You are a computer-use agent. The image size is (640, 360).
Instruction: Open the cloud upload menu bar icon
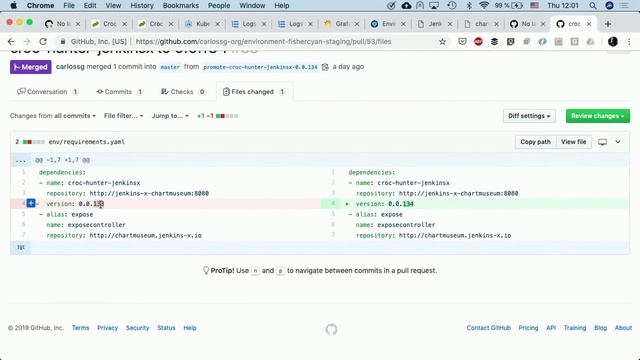coord(407,5)
